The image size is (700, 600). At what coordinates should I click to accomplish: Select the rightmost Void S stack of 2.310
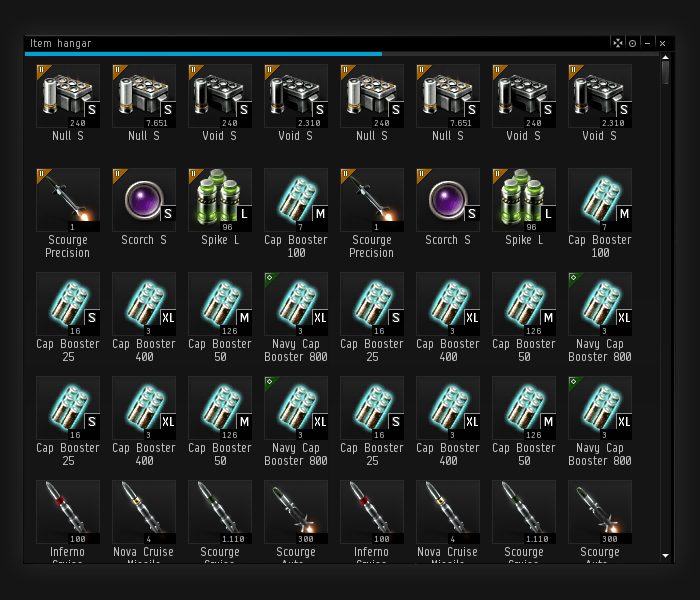coord(600,96)
